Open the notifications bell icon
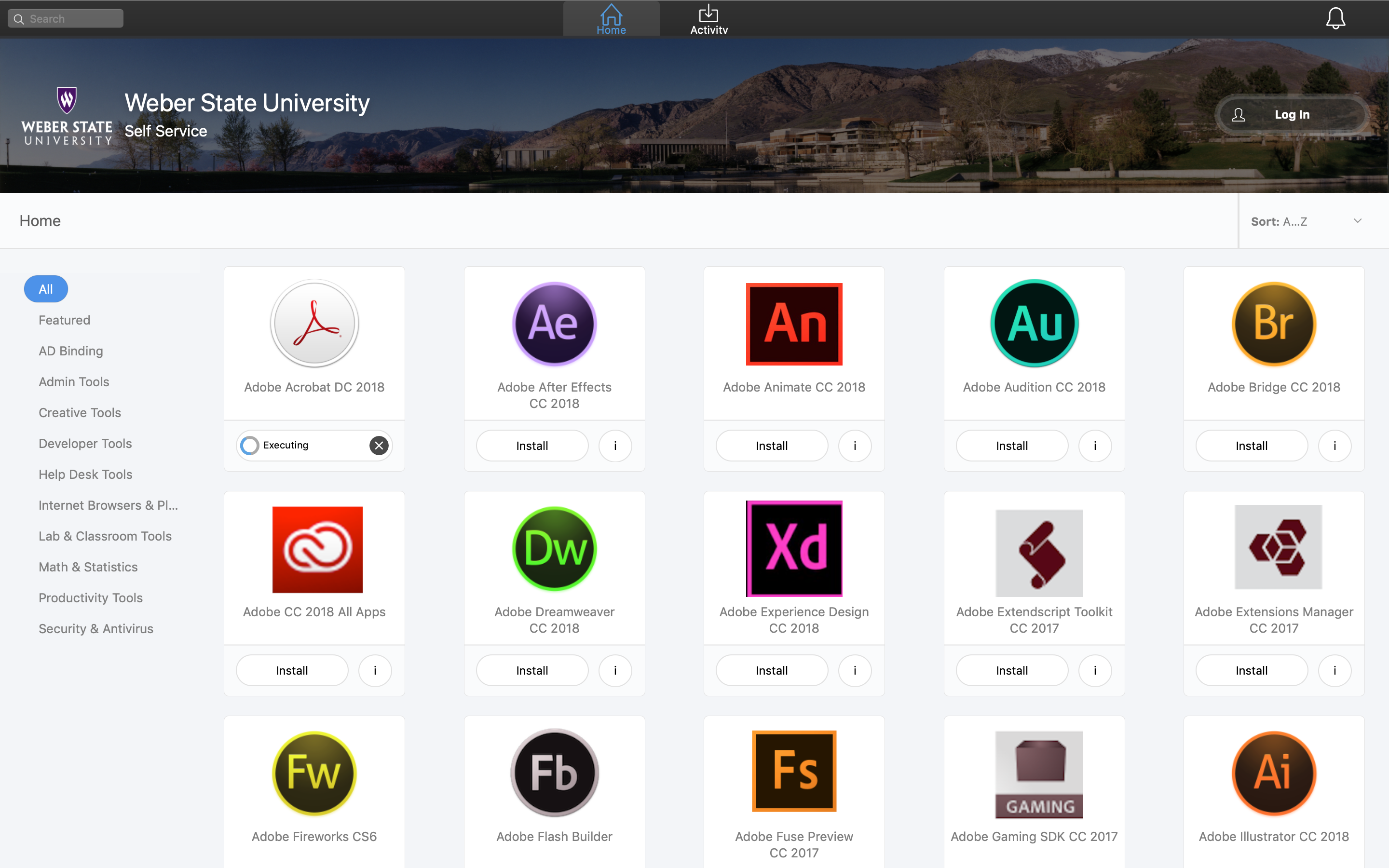 (1335, 18)
